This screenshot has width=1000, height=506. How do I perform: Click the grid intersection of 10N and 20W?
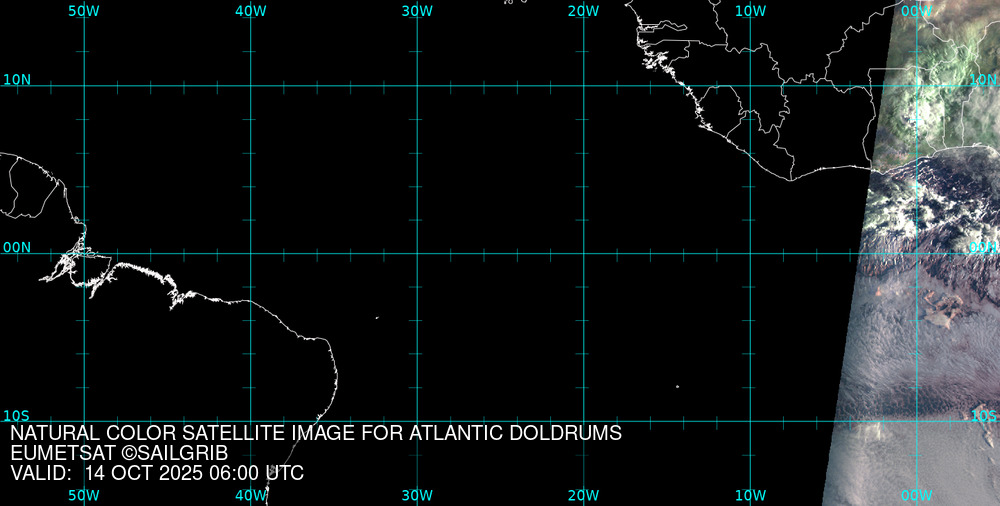(584, 86)
